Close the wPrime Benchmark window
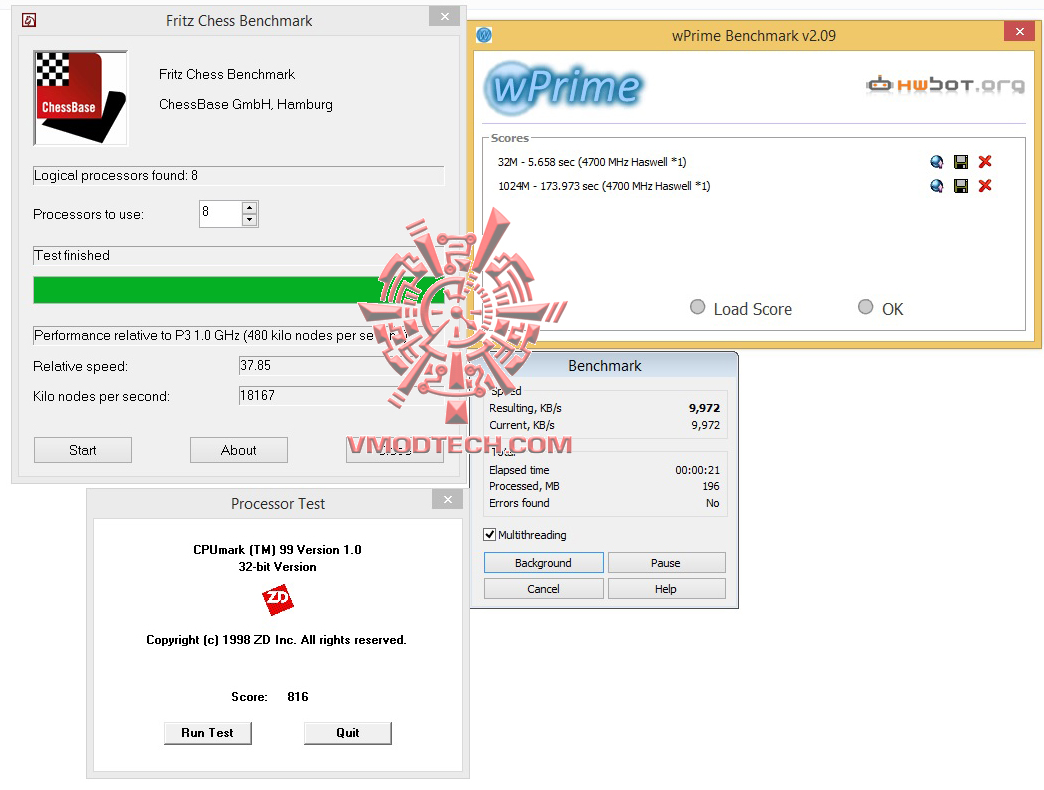The height and width of the screenshot is (790, 1044). click(1019, 31)
